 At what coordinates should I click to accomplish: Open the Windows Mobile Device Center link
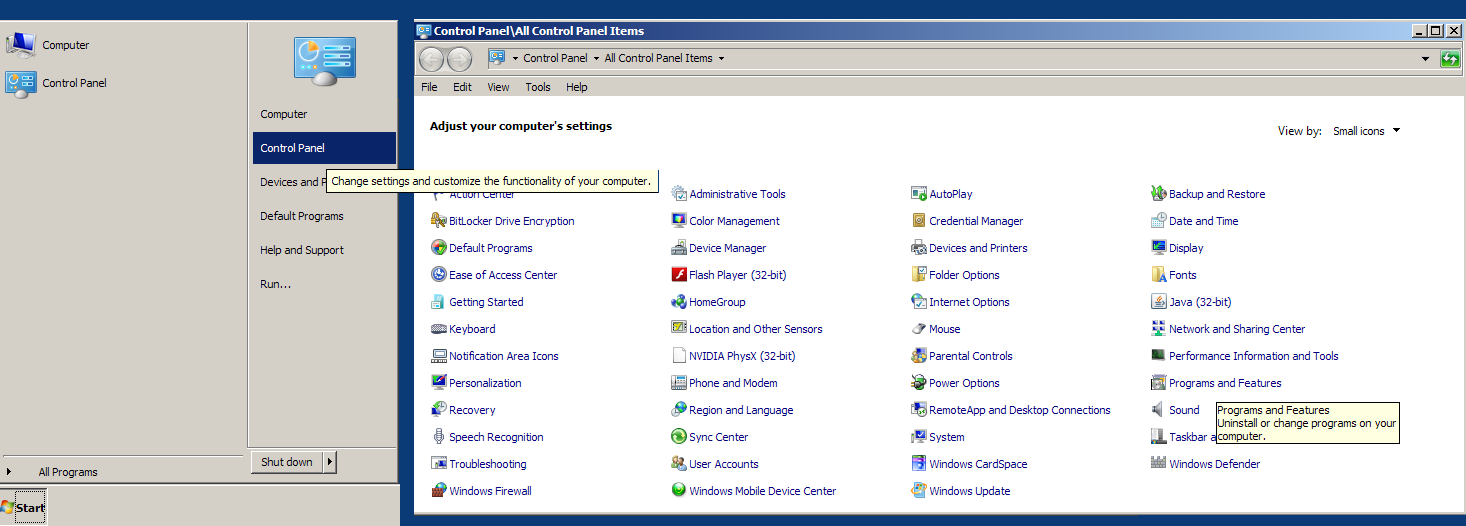[x=762, y=491]
